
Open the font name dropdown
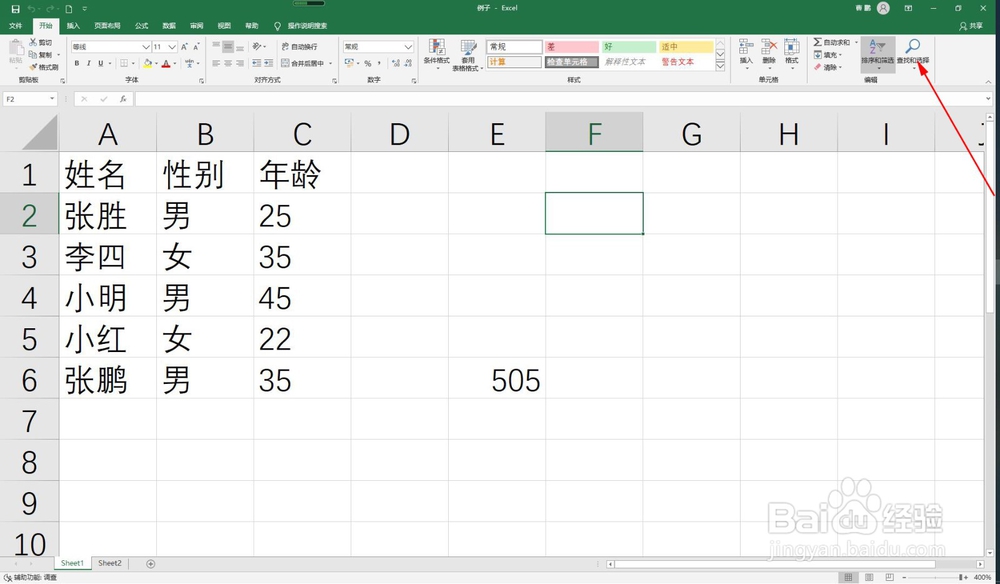point(146,46)
